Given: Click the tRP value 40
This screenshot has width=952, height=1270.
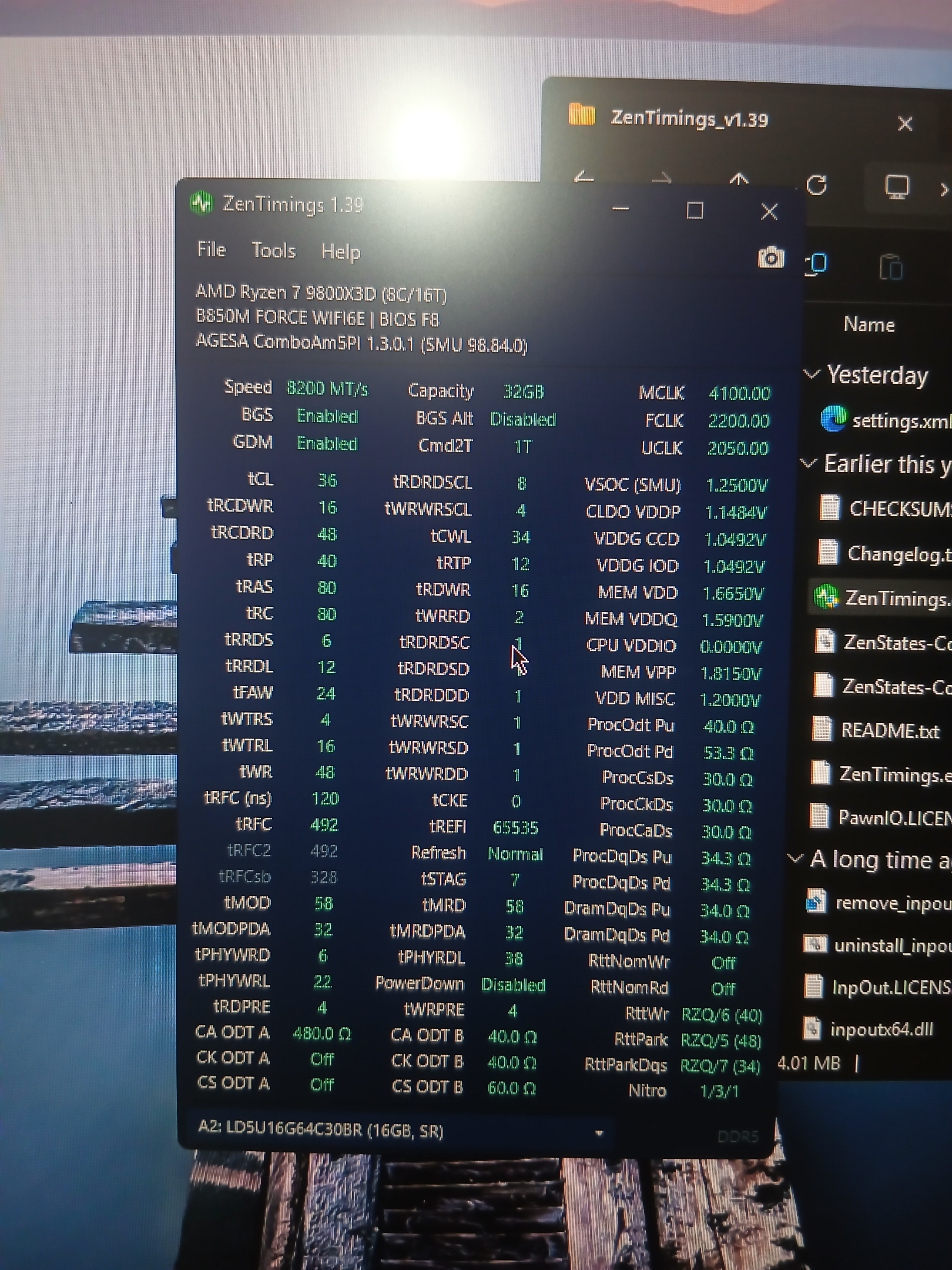Looking at the screenshot, I should 327,561.
